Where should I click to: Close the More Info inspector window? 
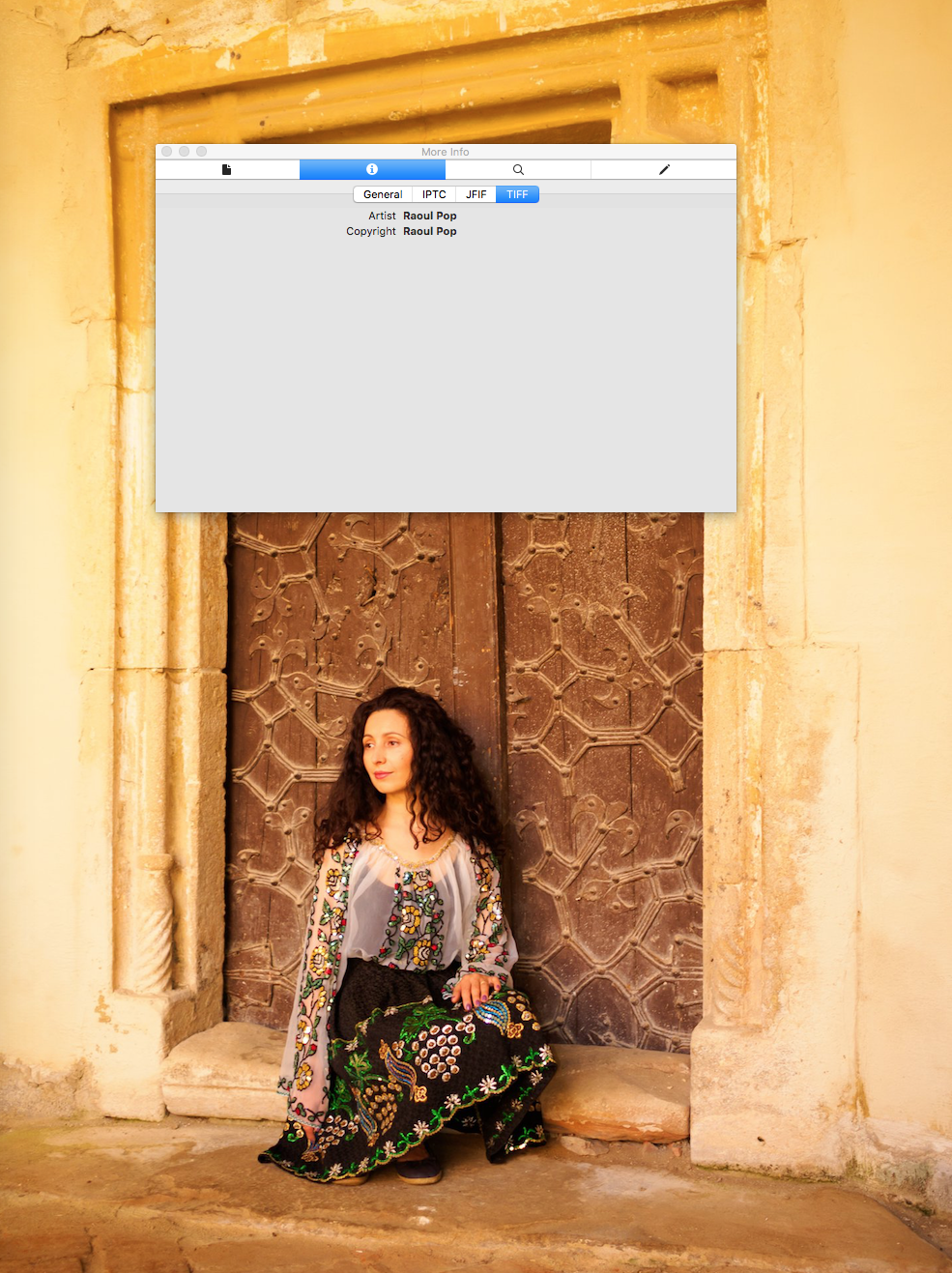[167, 152]
